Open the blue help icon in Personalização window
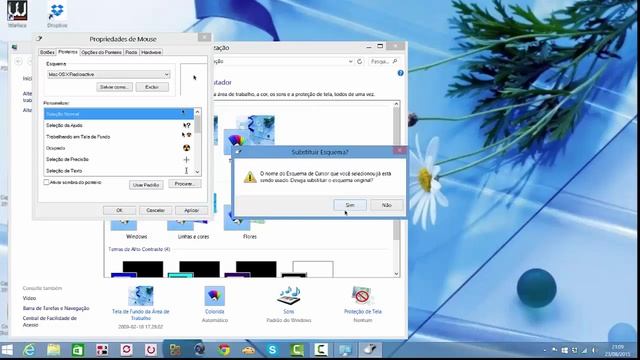Image resolution: width=640 pixels, height=360 pixels. [400, 73]
